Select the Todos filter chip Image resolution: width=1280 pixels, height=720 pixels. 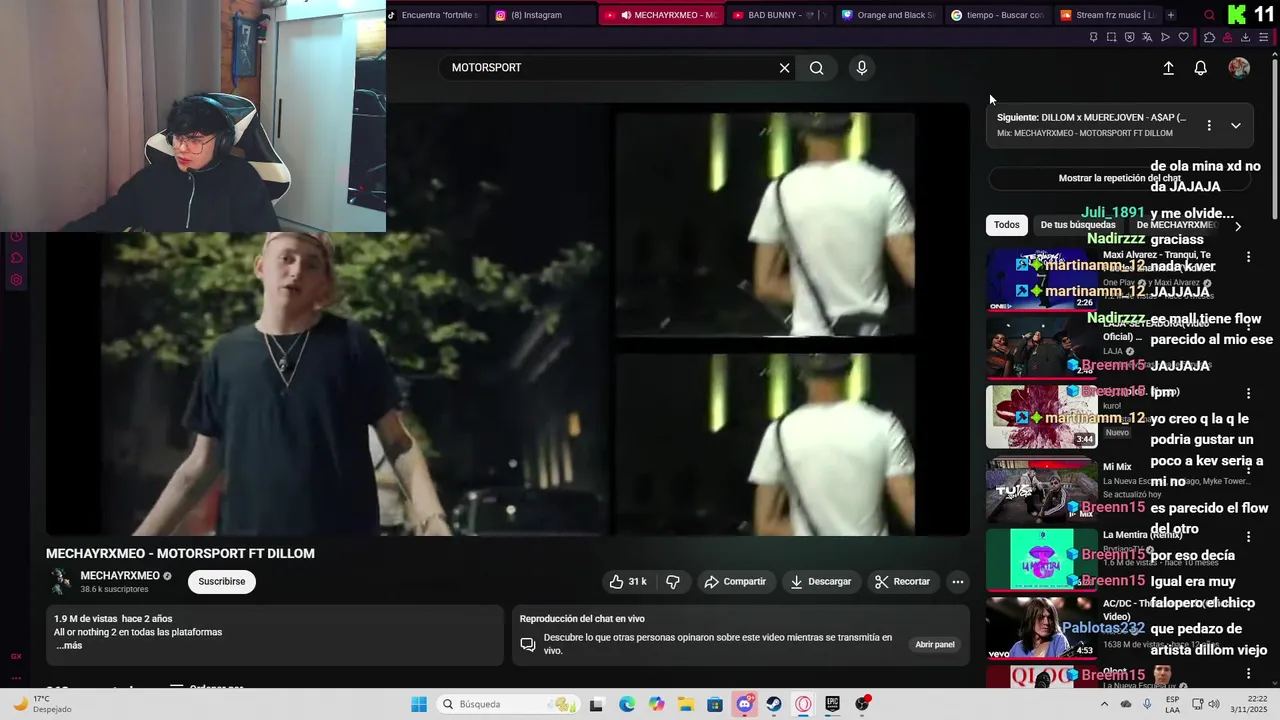[x=1007, y=225]
